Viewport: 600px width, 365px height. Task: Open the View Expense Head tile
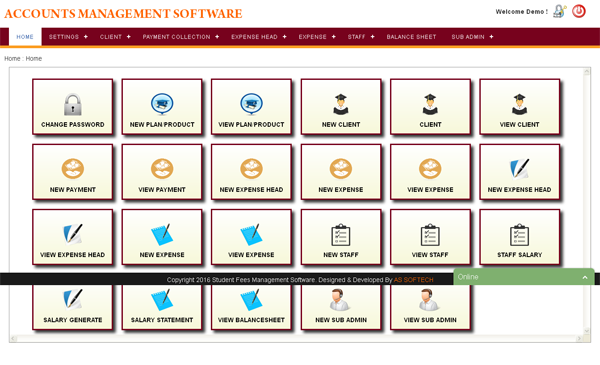(73, 237)
